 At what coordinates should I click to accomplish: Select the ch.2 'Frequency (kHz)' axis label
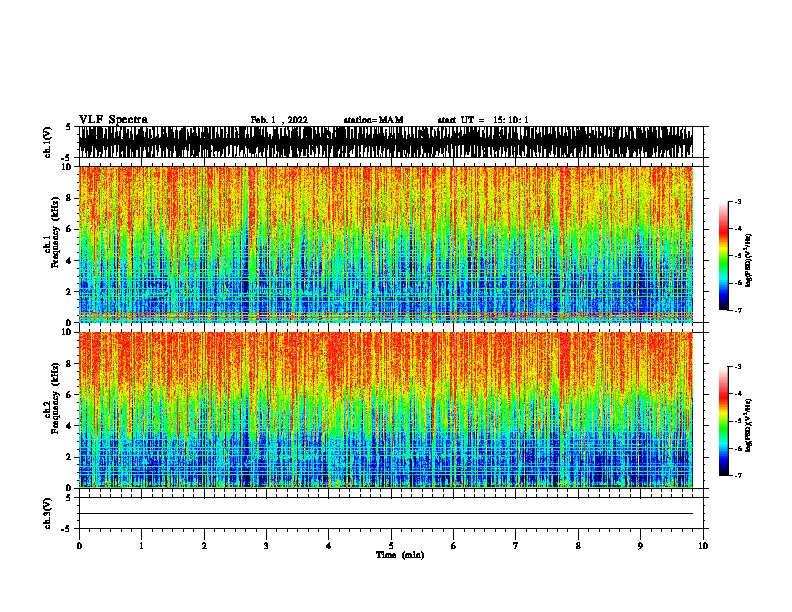(55, 398)
